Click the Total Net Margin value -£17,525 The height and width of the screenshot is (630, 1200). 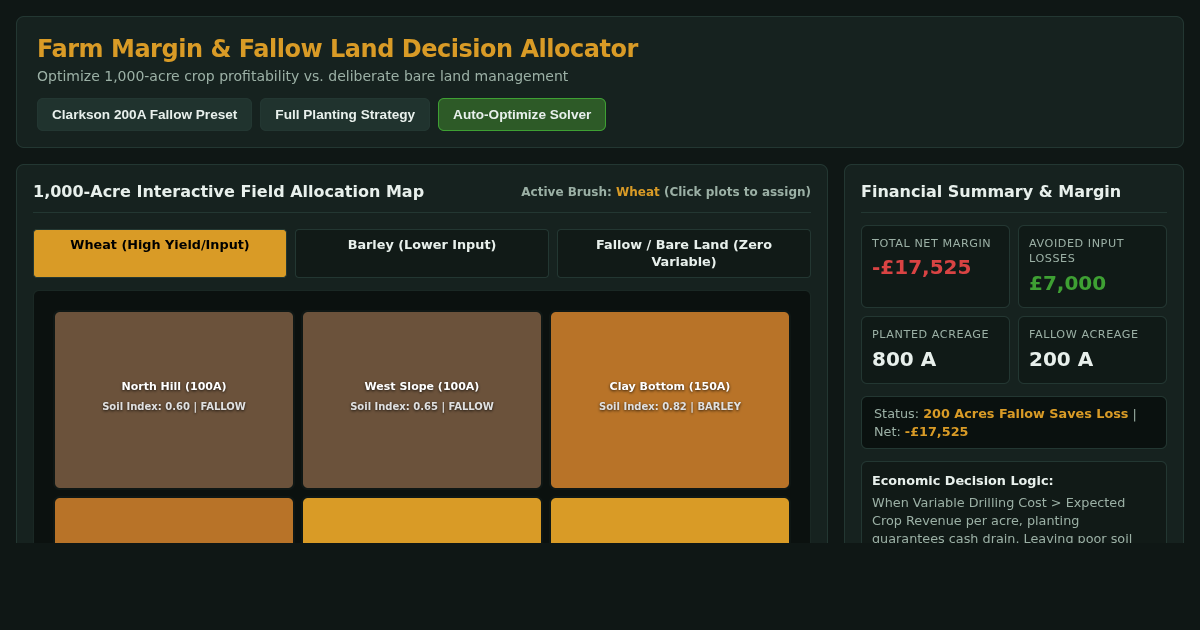(x=921, y=268)
